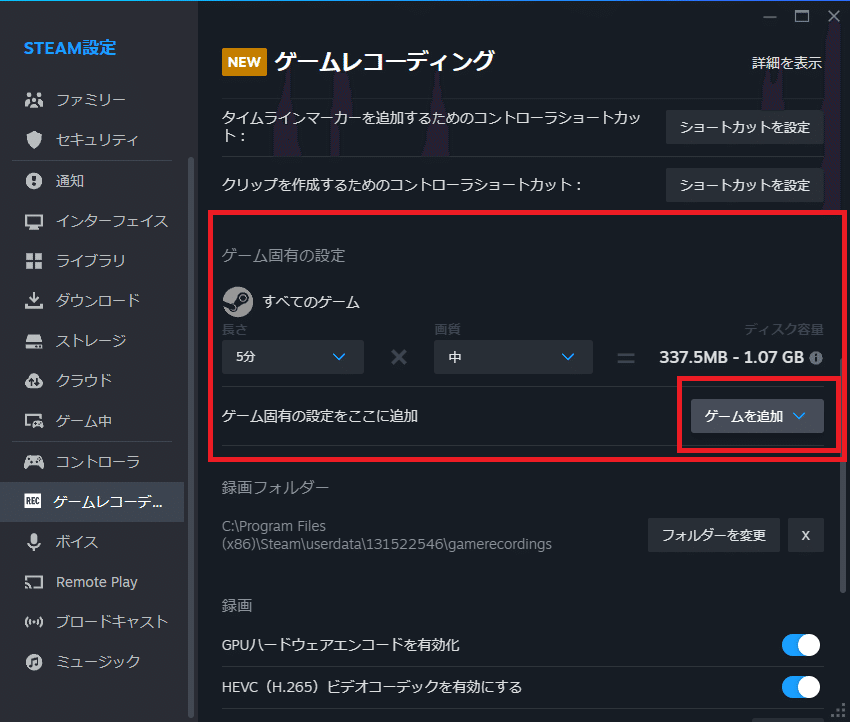Viewport: 850px width, 722px height.
Task: Click the Broadcast signal icon
Action: point(34,622)
